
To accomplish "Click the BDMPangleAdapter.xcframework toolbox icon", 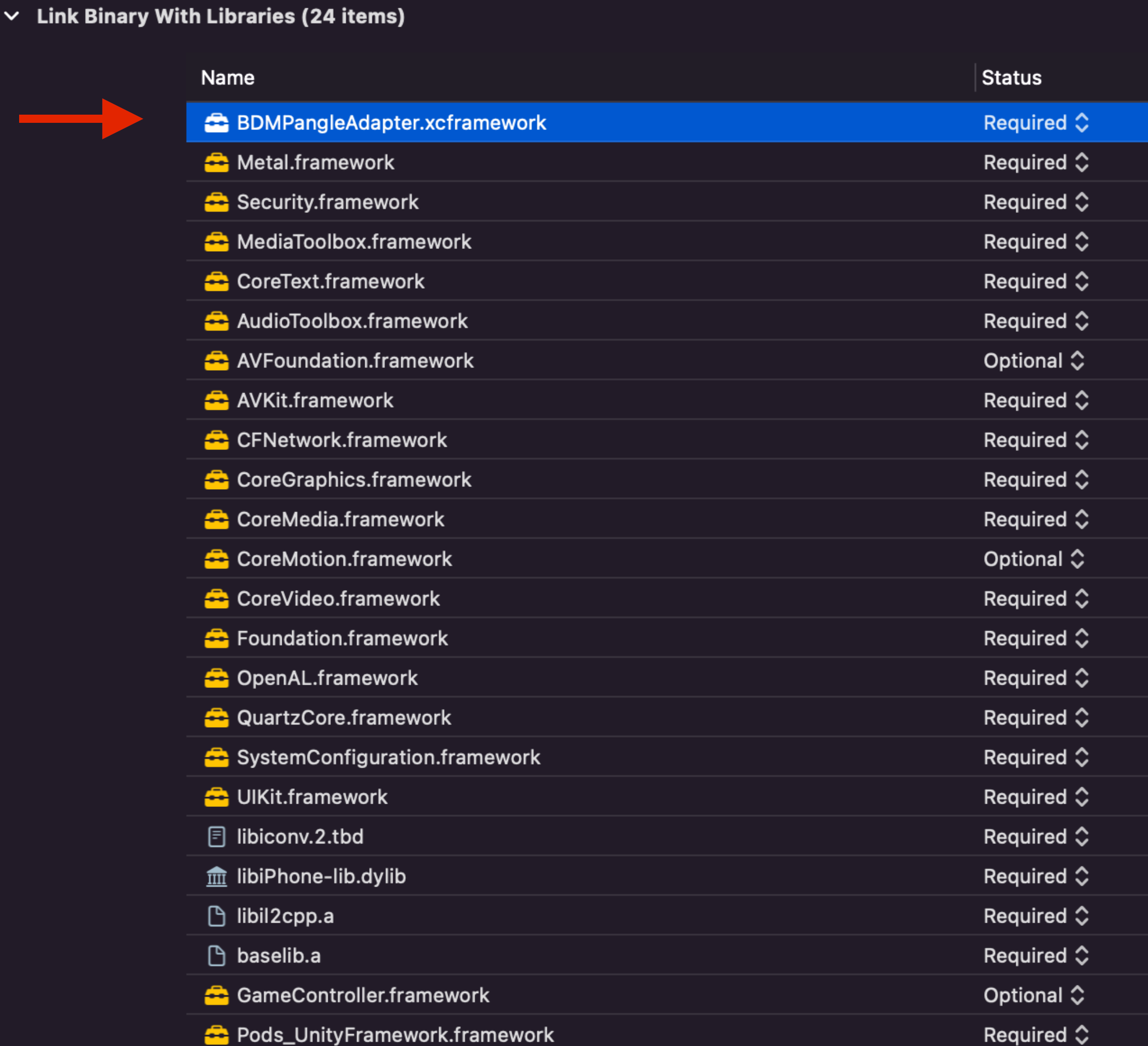I will [216, 123].
